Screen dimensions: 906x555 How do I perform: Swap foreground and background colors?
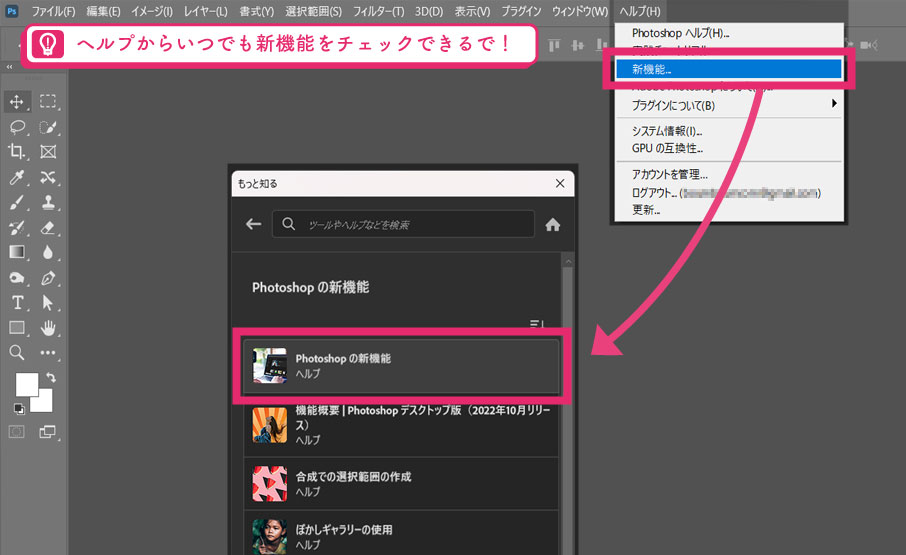tap(51, 377)
